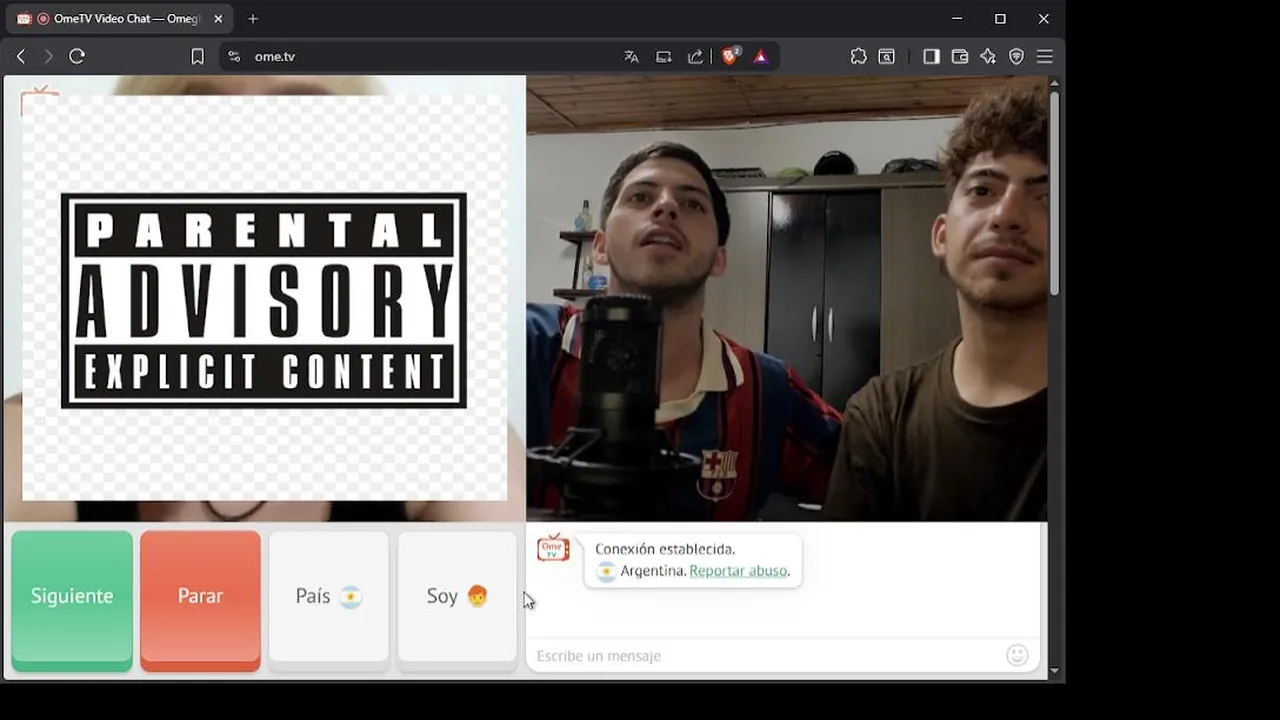
Task: Click the scrollbar down arrow
Action: (x=1054, y=672)
